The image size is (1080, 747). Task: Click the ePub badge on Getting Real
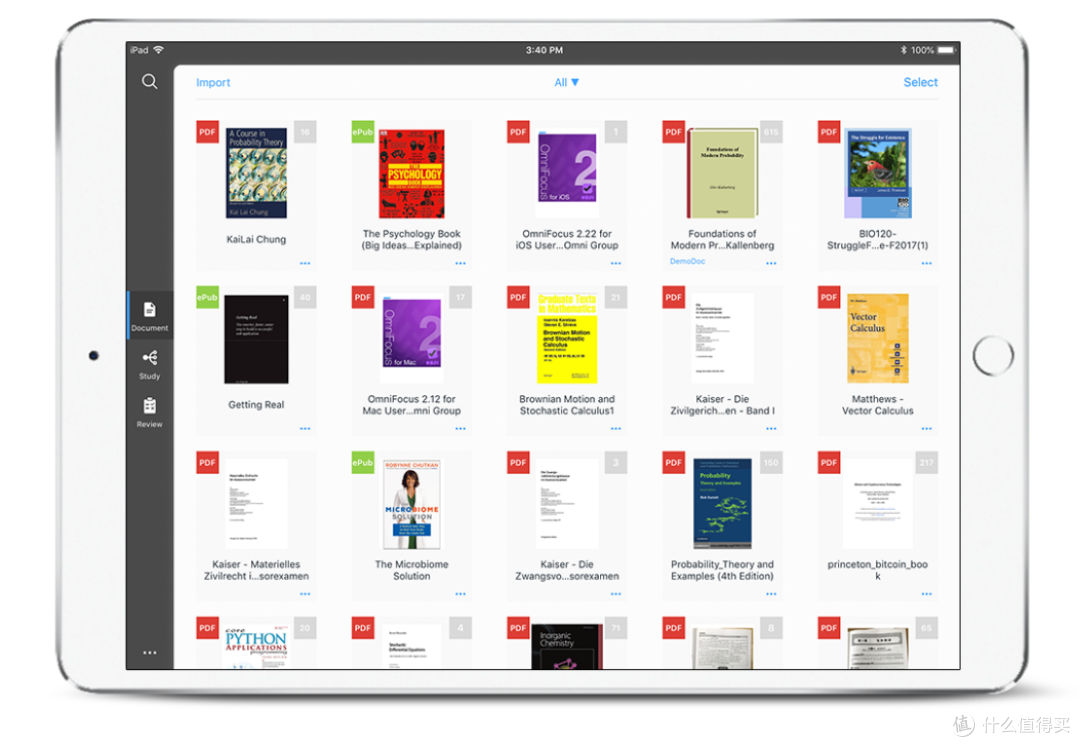coord(207,297)
